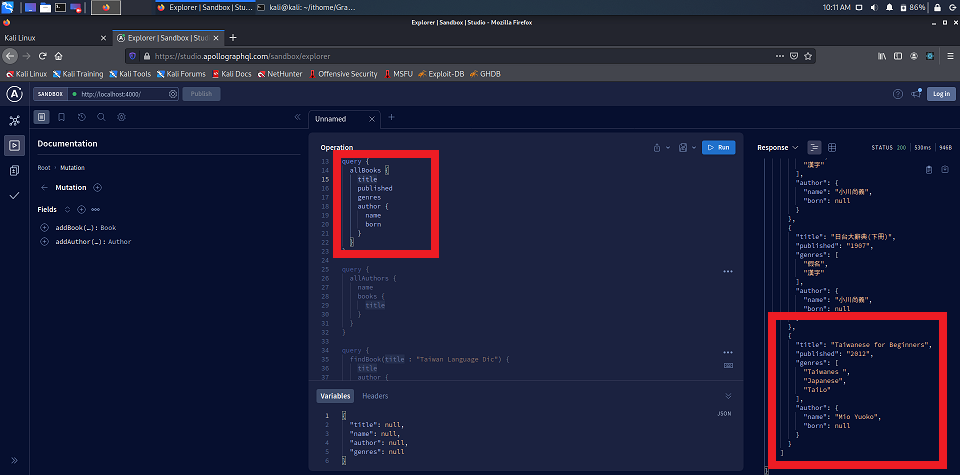
Task: Sort the Fields list
Action: tap(67, 209)
